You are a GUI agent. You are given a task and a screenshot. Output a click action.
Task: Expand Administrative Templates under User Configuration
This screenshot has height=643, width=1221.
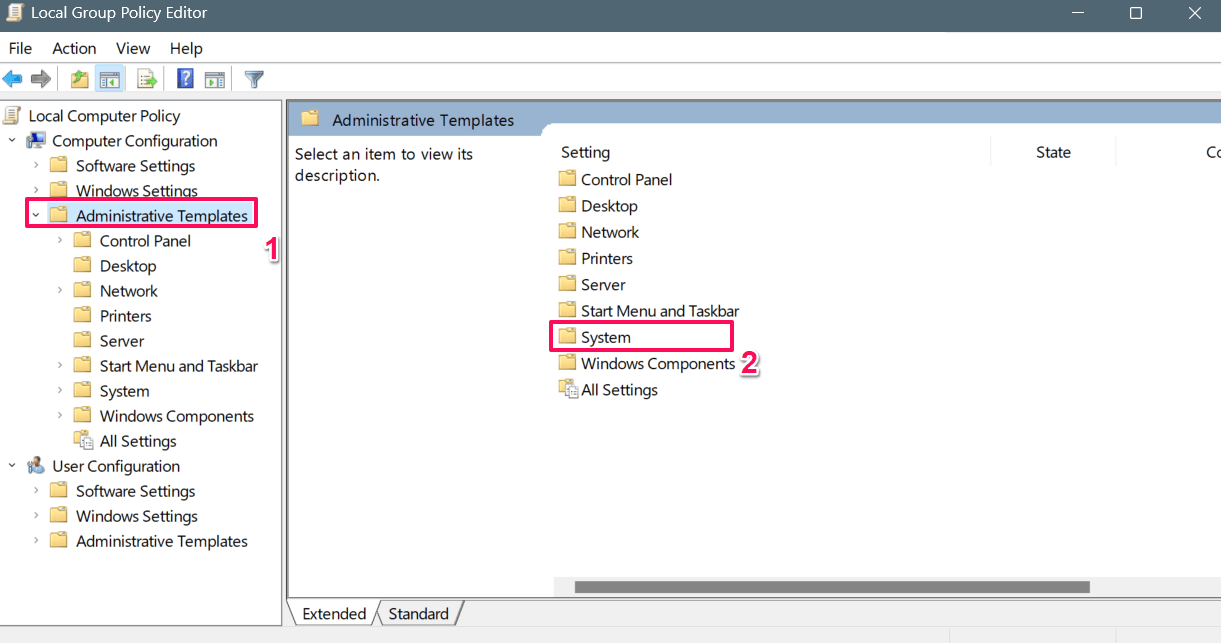36,540
